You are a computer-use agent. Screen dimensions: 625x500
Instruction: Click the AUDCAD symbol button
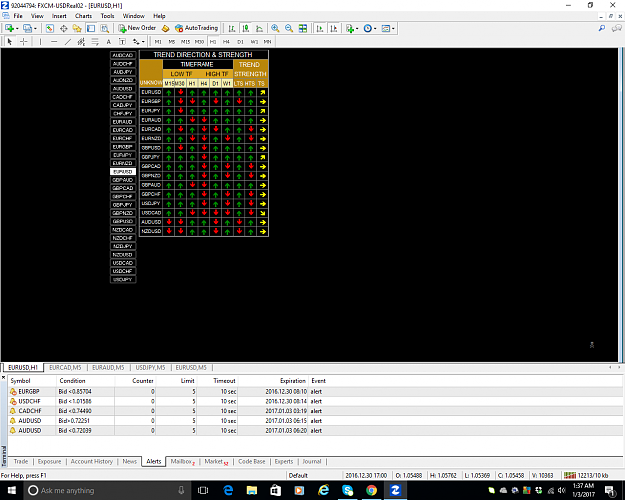(123, 55)
